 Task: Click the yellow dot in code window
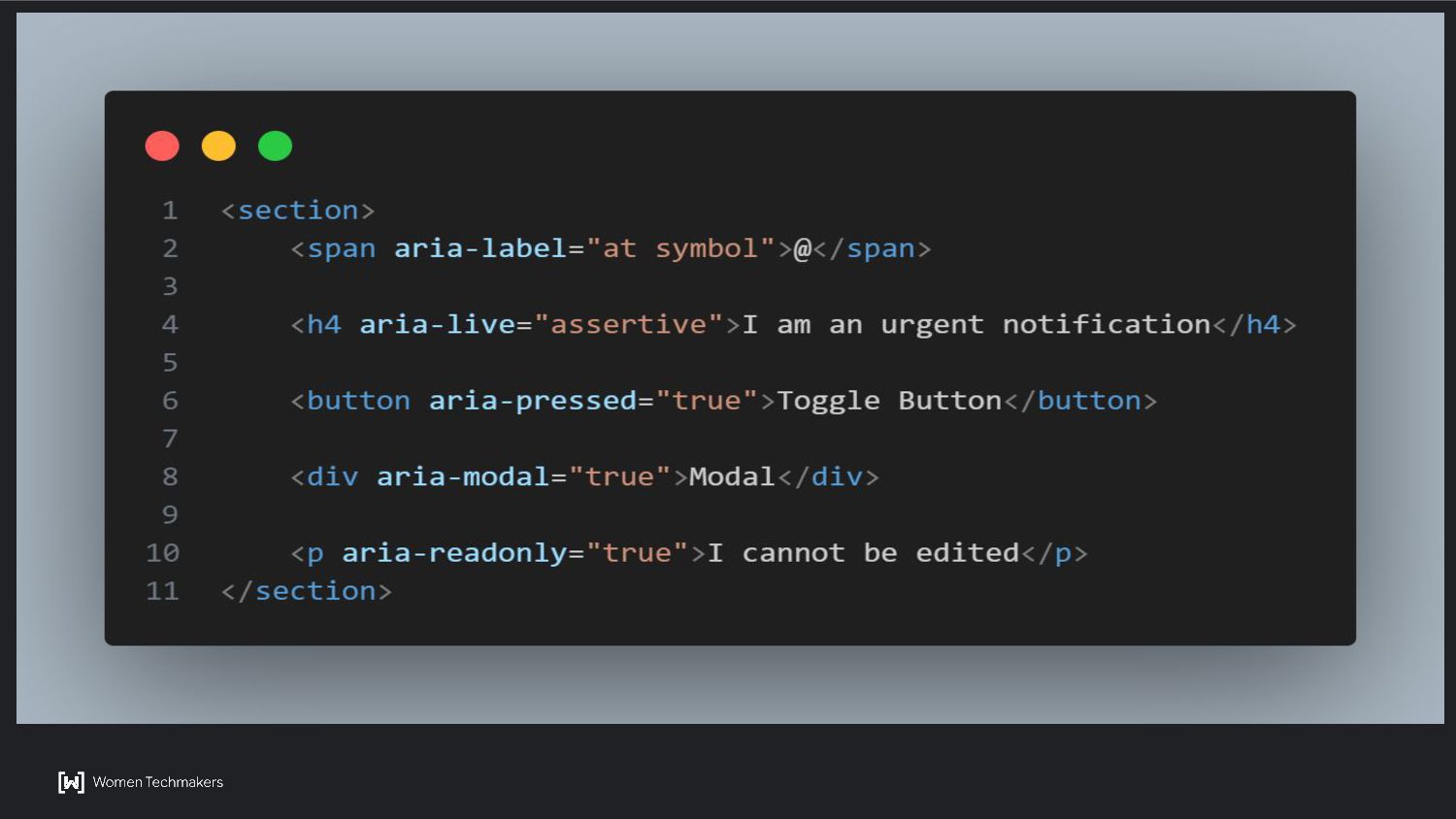point(218,146)
